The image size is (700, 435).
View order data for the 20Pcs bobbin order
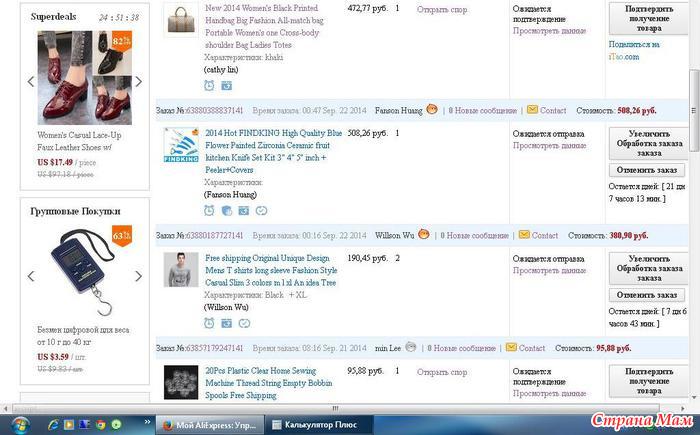pyautogui.click(x=549, y=393)
